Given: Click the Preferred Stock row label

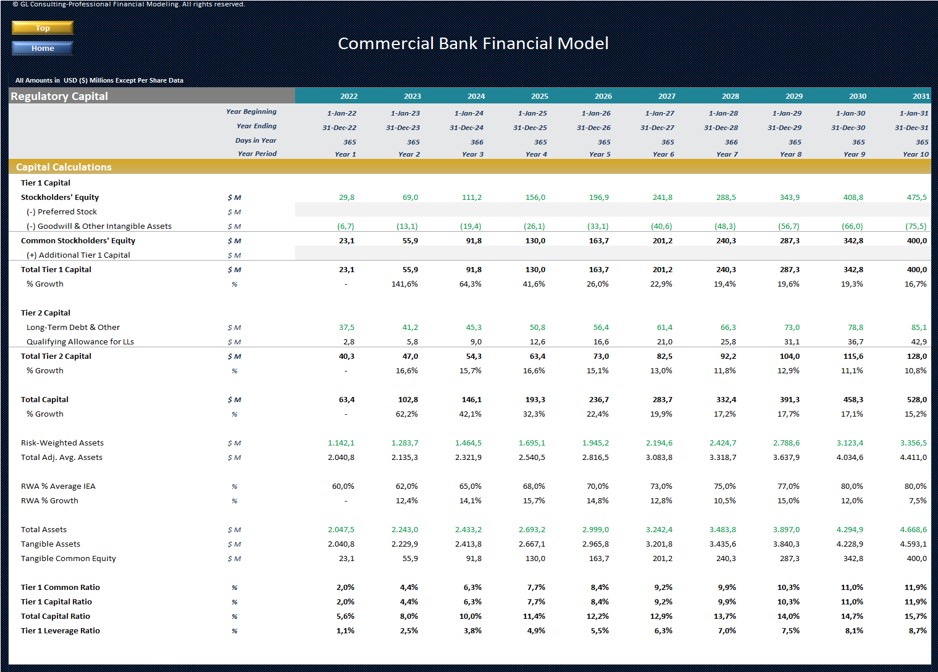Looking at the screenshot, I should click(x=60, y=211).
